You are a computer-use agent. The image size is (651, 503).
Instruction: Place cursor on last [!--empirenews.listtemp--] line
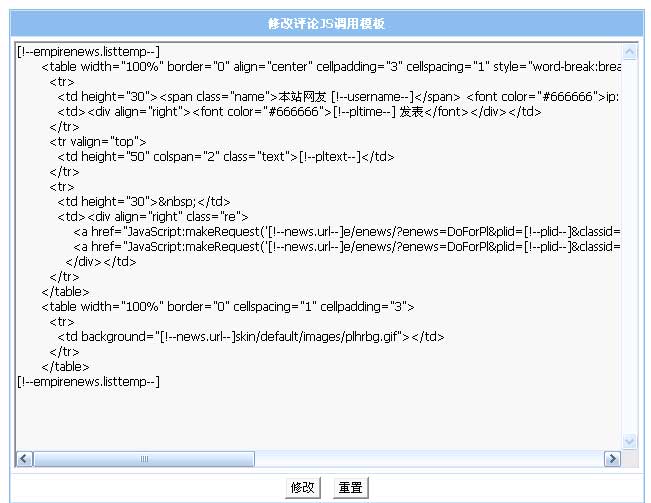click(x=88, y=381)
